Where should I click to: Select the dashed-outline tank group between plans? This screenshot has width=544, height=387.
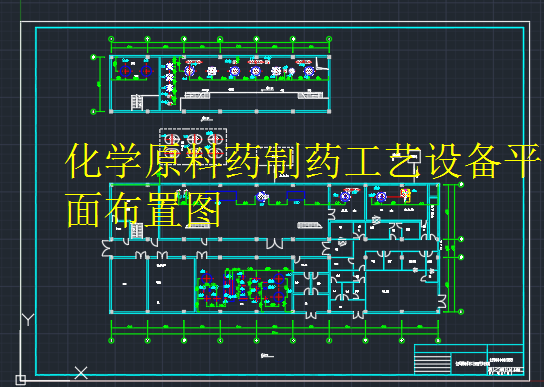pyautogui.click(x=193, y=146)
